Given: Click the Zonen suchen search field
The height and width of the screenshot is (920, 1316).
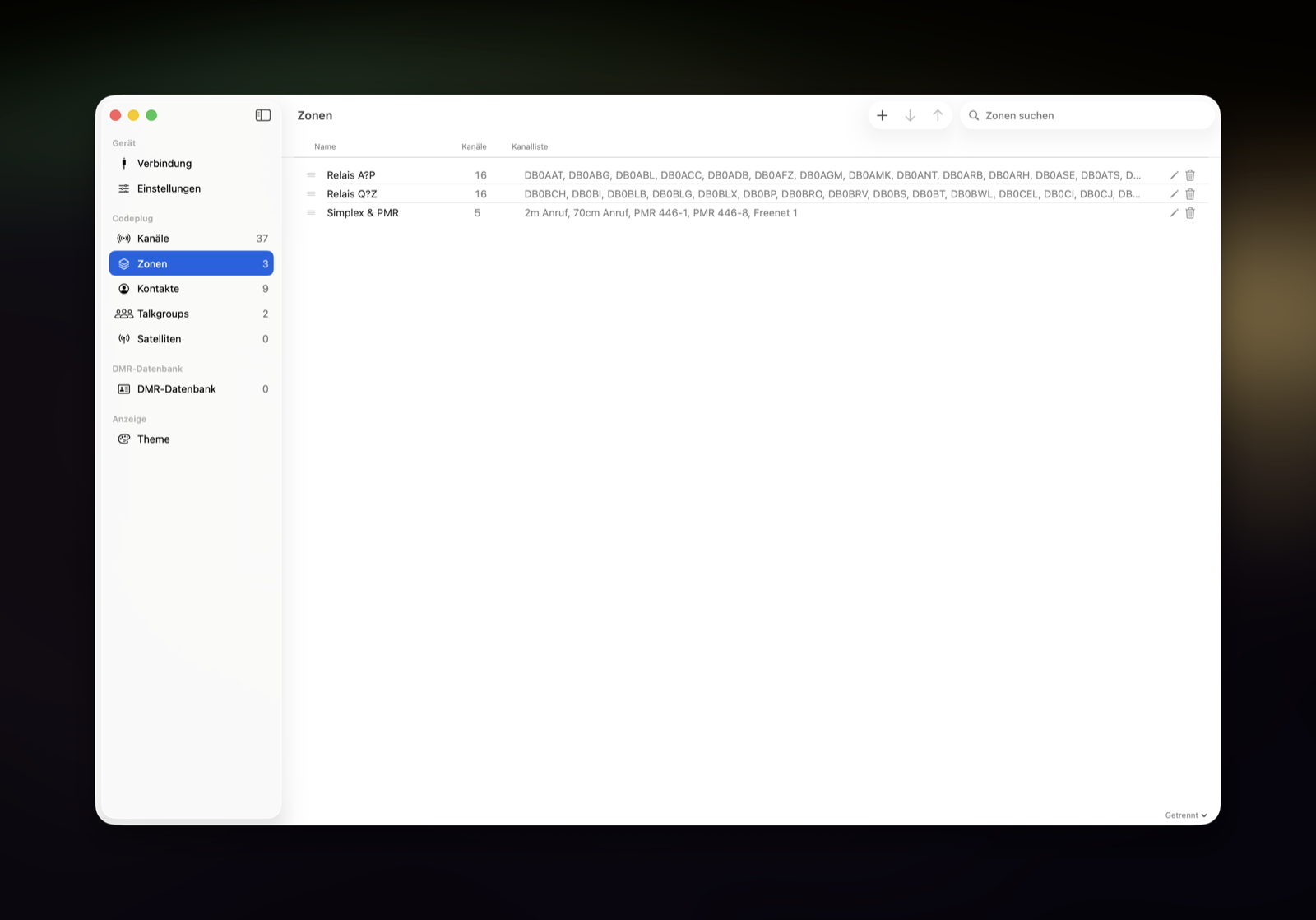Looking at the screenshot, I should (1087, 115).
